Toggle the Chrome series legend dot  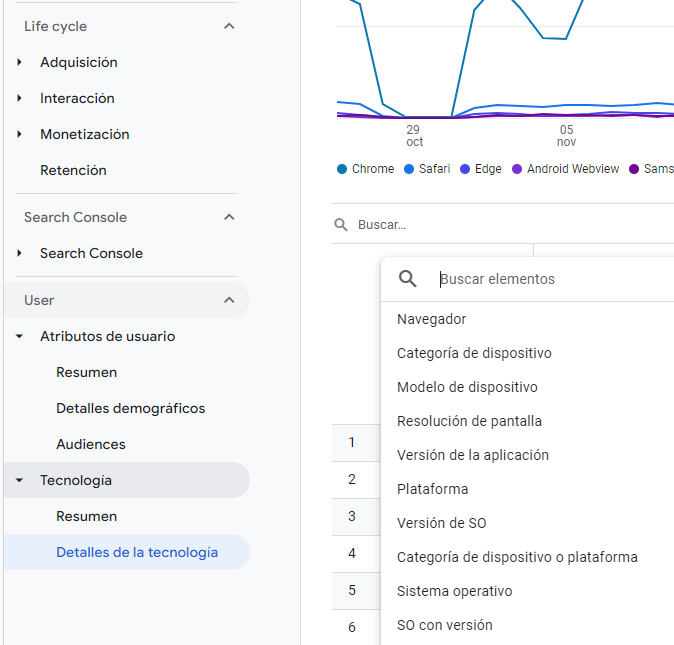342,169
